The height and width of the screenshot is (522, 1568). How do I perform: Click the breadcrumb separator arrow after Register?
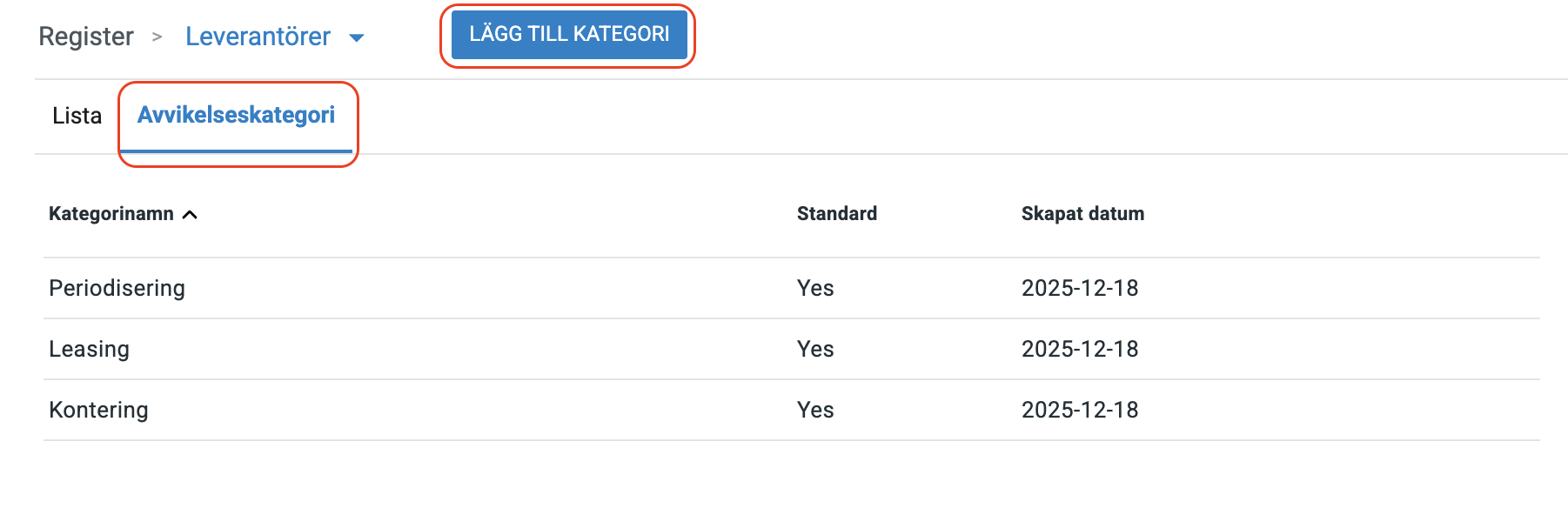click(157, 37)
